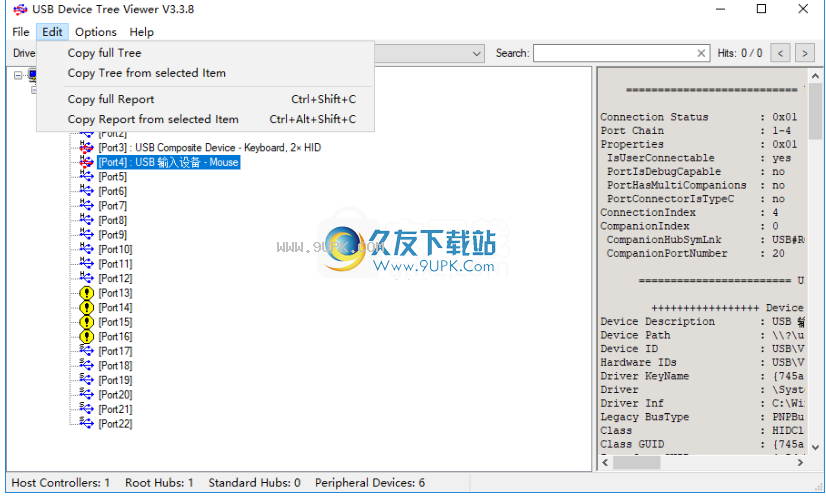The width and height of the screenshot is (826, 499).
Task: Click the report horizontal scroll right arrow
Action: 800,463
